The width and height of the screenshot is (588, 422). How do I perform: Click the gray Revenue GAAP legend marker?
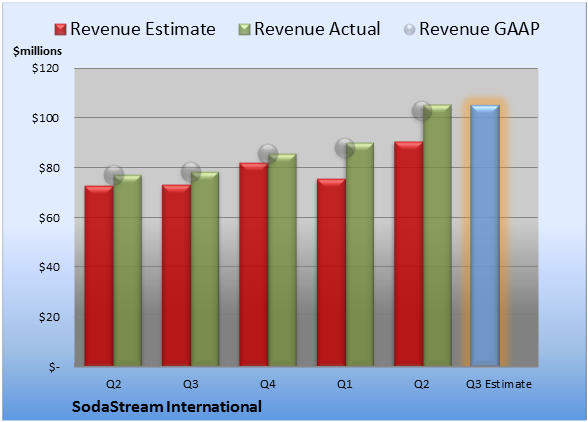pos(410,30)
